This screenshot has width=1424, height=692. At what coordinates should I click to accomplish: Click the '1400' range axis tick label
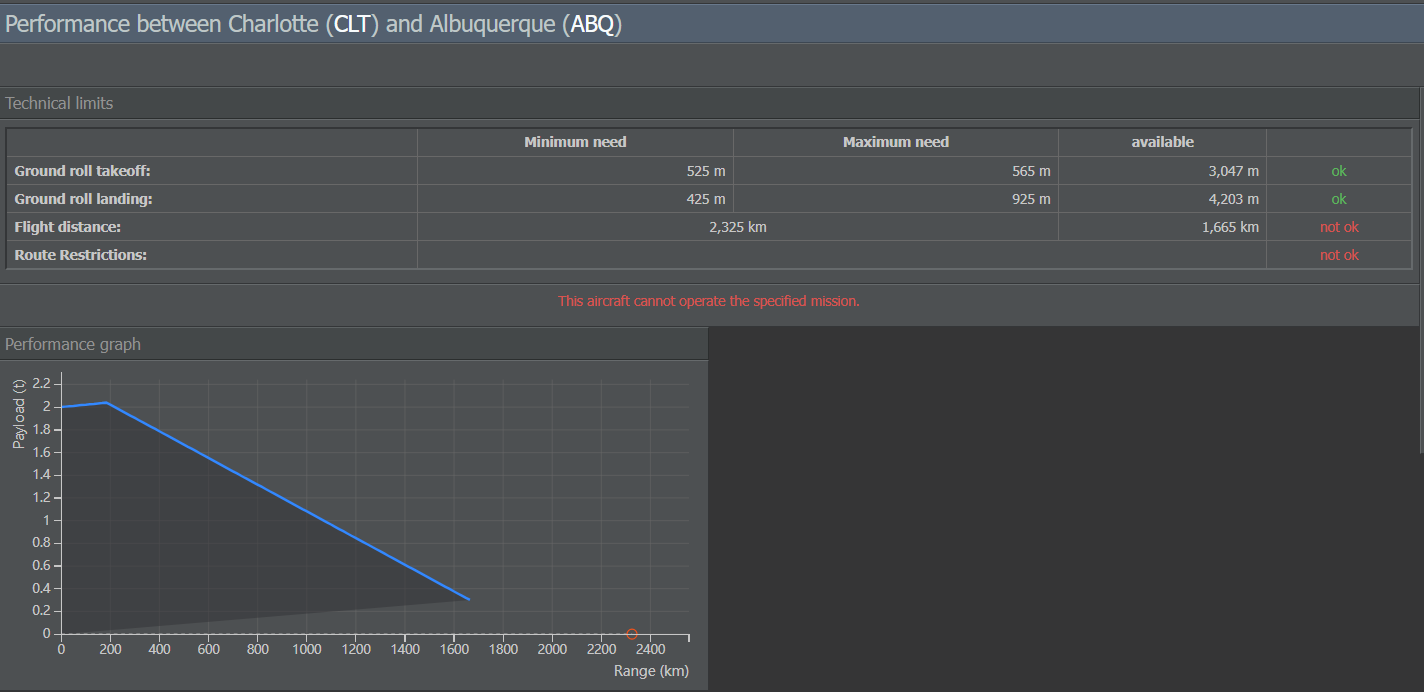[x=405, y=650]
